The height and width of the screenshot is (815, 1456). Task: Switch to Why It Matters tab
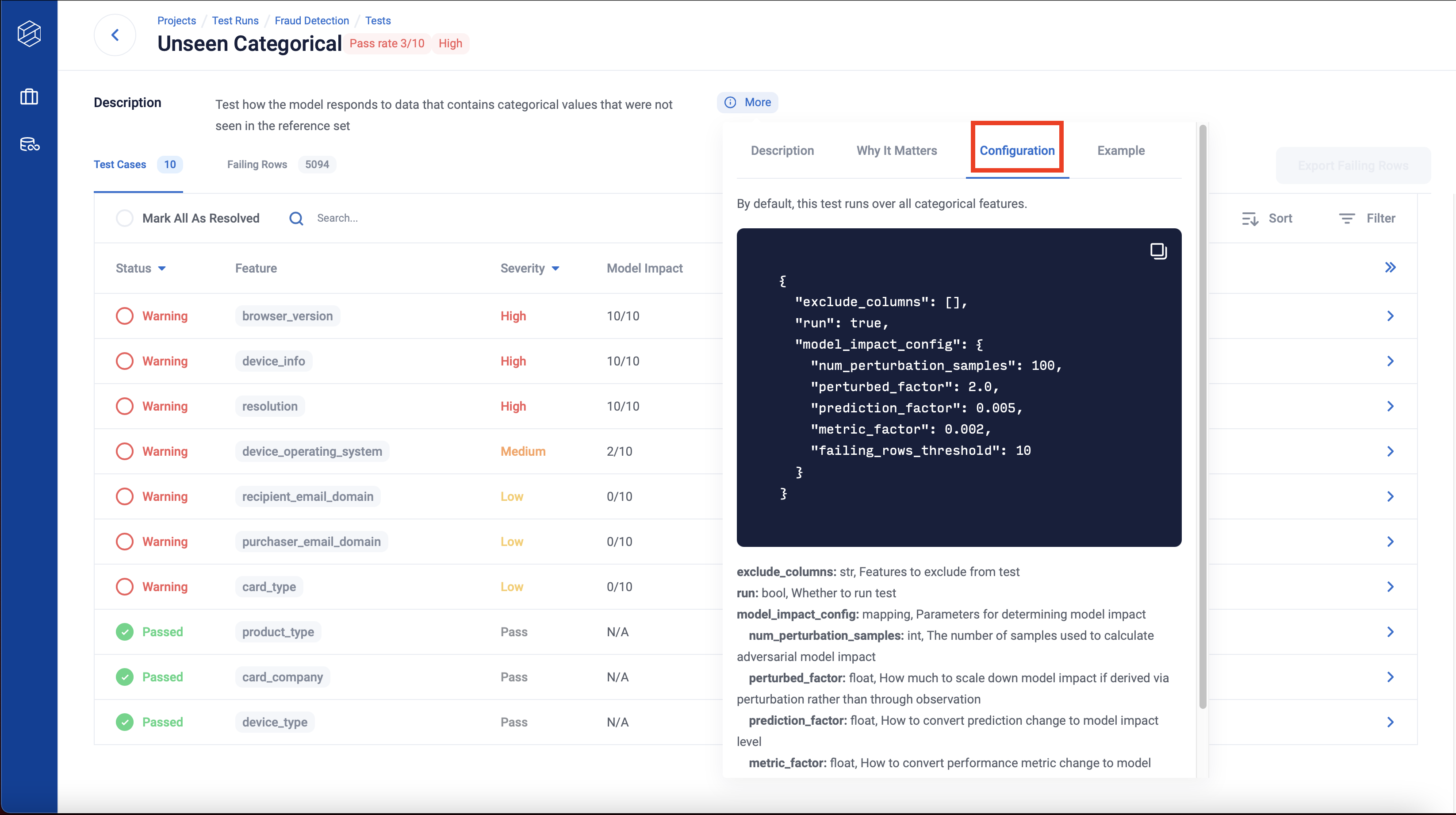[897, 150]
